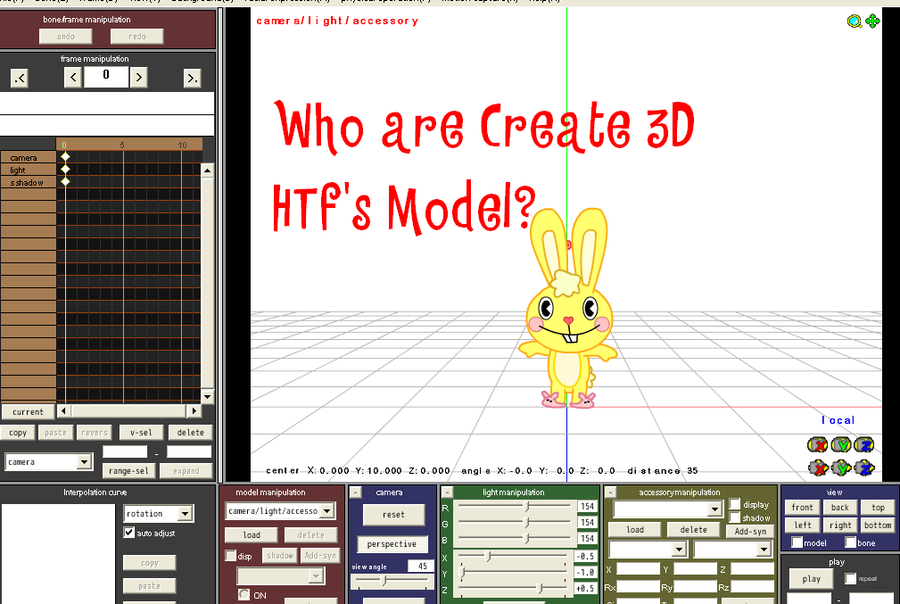Click the current button under timeline
900x604 pixels.
point(28,412)
